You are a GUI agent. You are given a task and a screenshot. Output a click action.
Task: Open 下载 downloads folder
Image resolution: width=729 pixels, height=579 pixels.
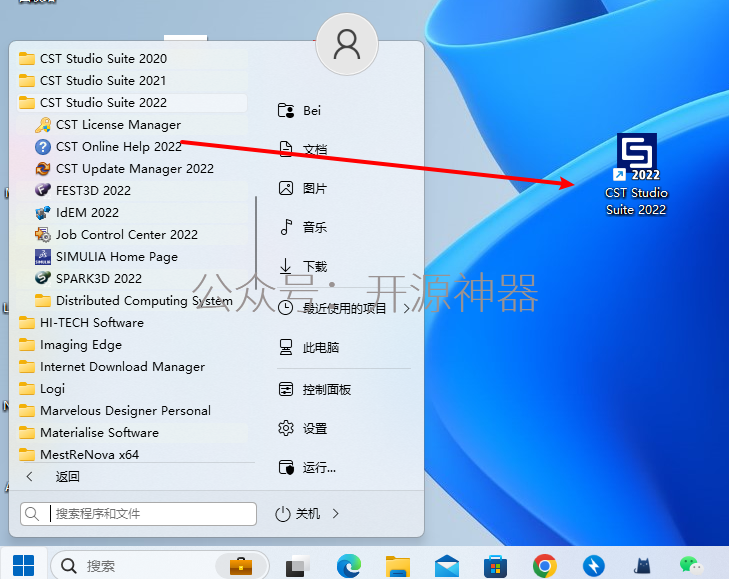click(x=302, y=266)
